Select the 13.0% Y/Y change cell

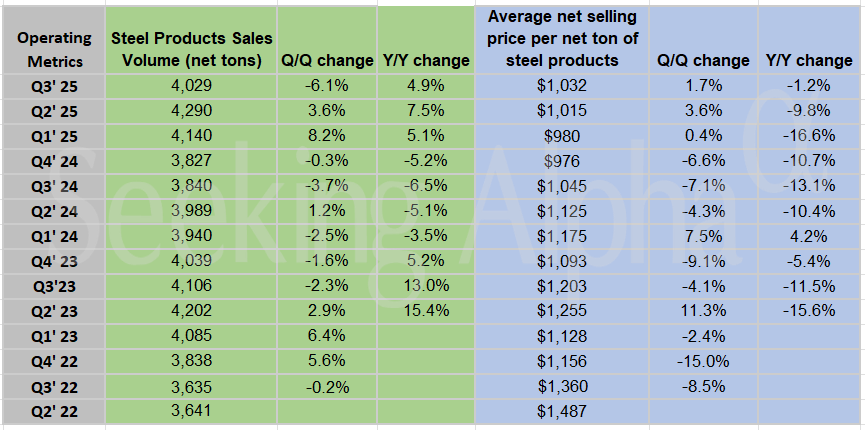coord(426,285)
